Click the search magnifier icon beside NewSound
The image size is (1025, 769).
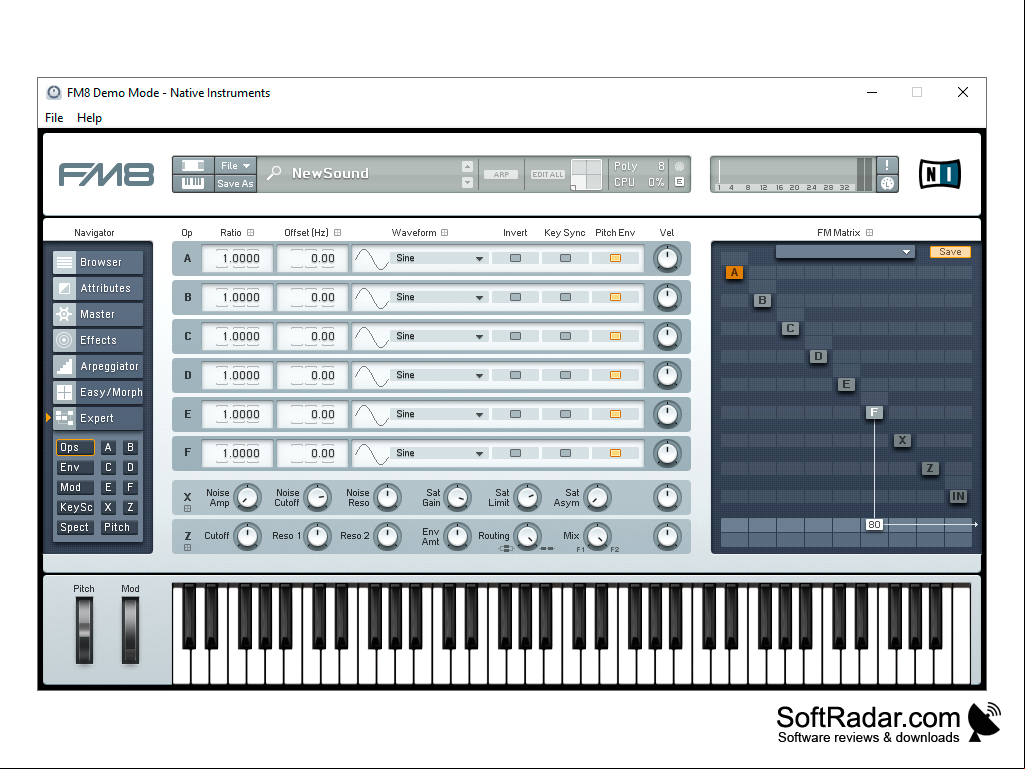[274, 173]
